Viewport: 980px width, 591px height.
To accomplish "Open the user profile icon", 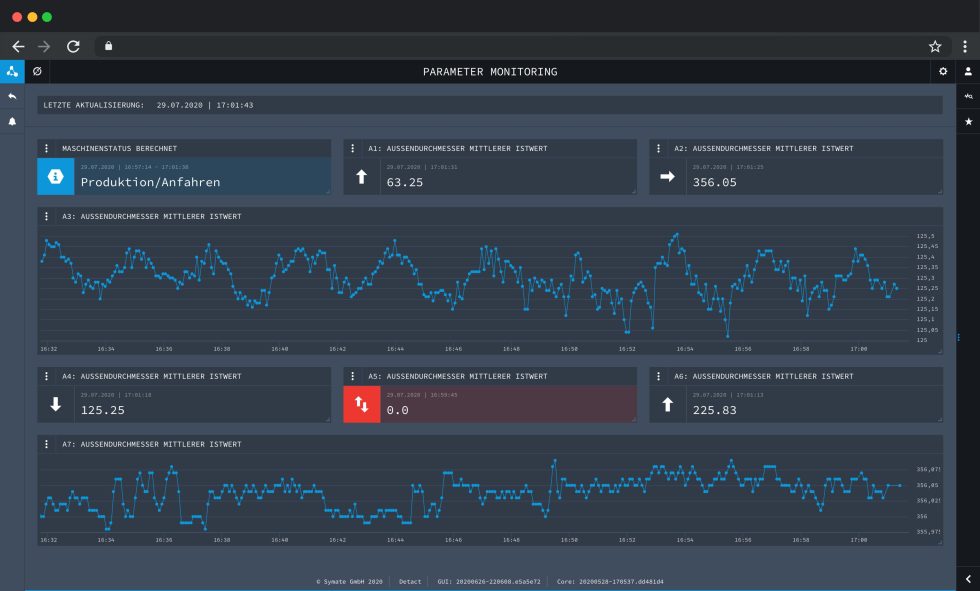I will click(968, 72).
